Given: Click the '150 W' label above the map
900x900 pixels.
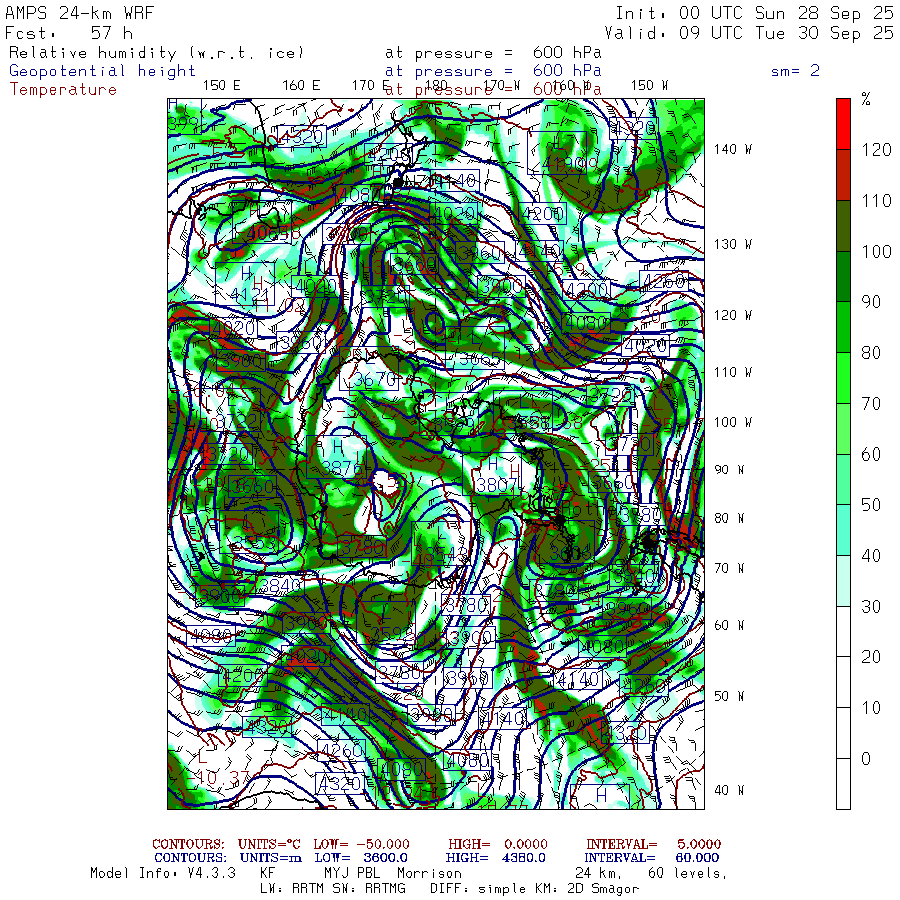Looking at the screenshot, I should (650, 86).
